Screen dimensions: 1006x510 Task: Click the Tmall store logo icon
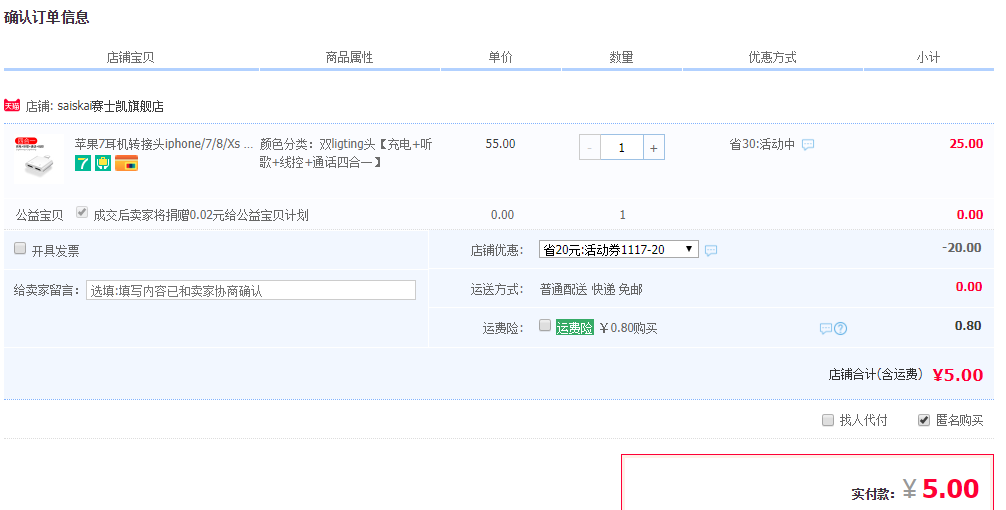[x=12, y=105]
